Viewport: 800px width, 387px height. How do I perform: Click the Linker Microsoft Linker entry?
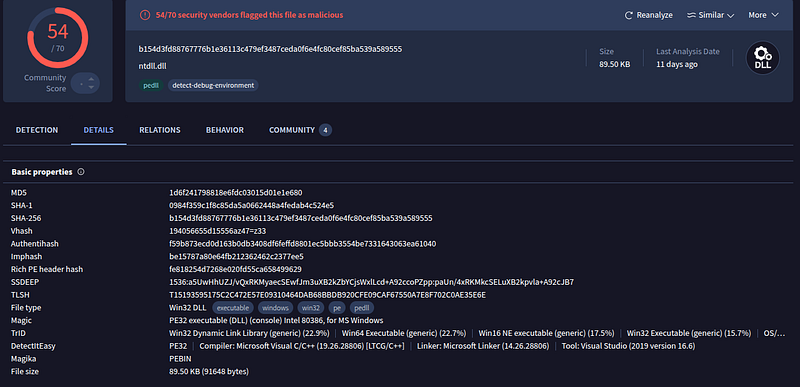[483, 346]
